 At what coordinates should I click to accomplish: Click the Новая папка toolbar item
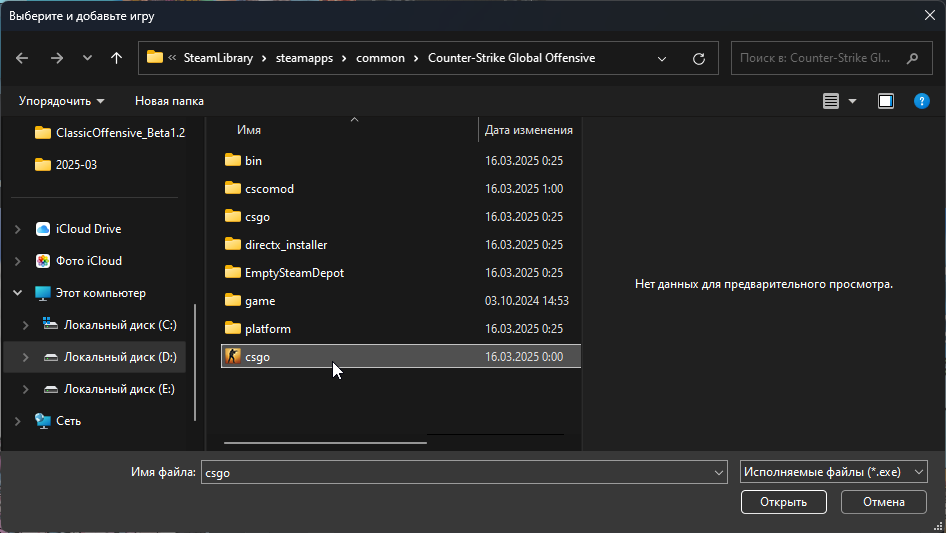tap(169, 101)
